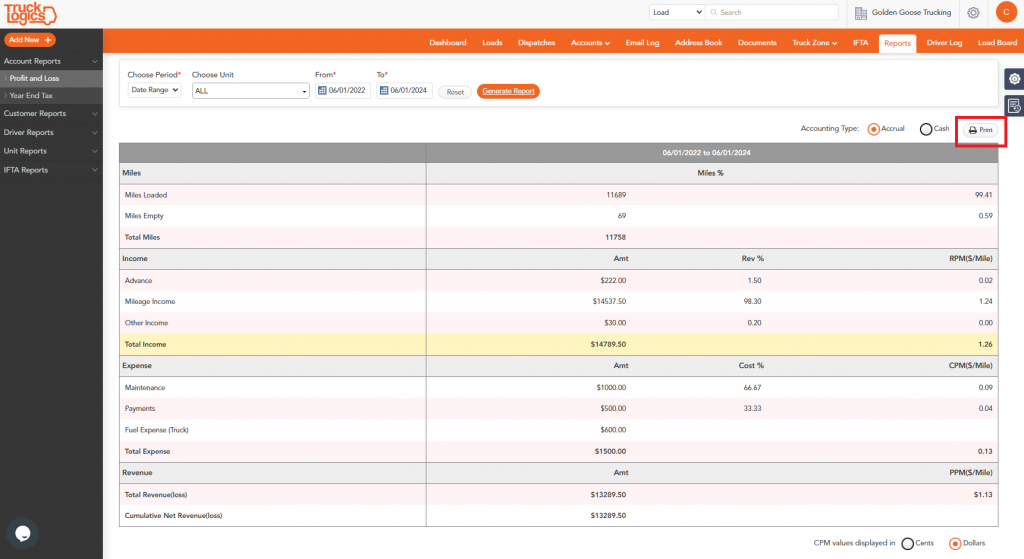Click the To date field 06/01/2024

(405, 91)
